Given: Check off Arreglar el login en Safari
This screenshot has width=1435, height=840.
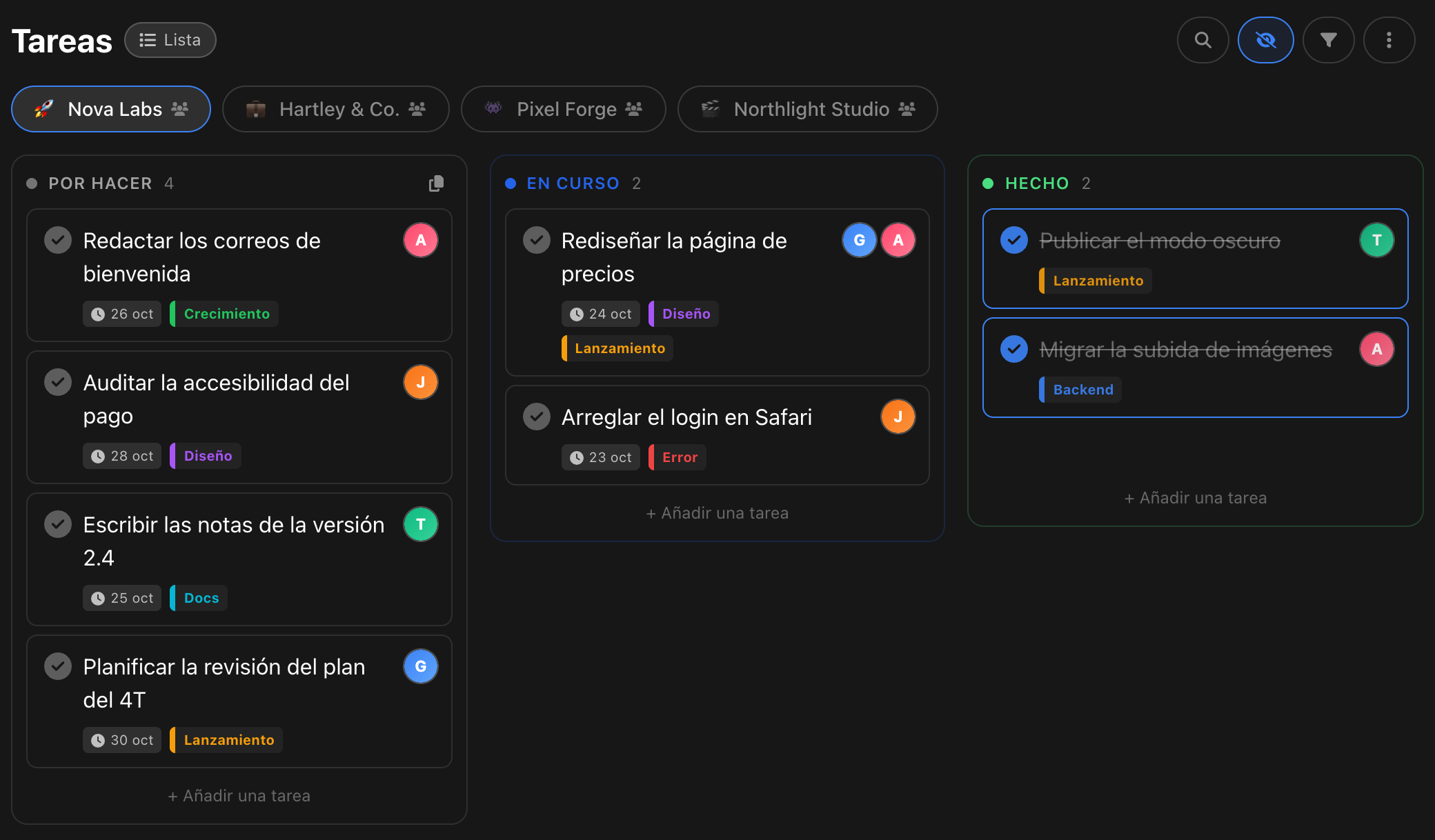Looking at the screenshot, I should [536, 417].
